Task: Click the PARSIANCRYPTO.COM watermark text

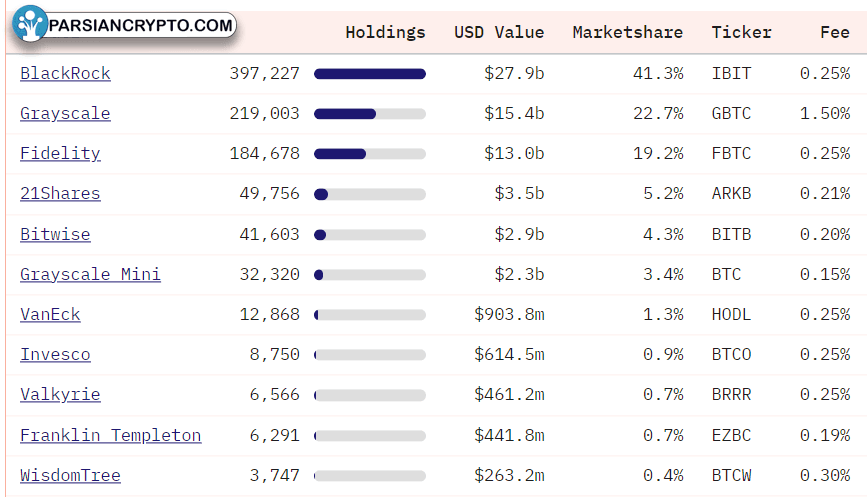Action: (x=140, y=25)
